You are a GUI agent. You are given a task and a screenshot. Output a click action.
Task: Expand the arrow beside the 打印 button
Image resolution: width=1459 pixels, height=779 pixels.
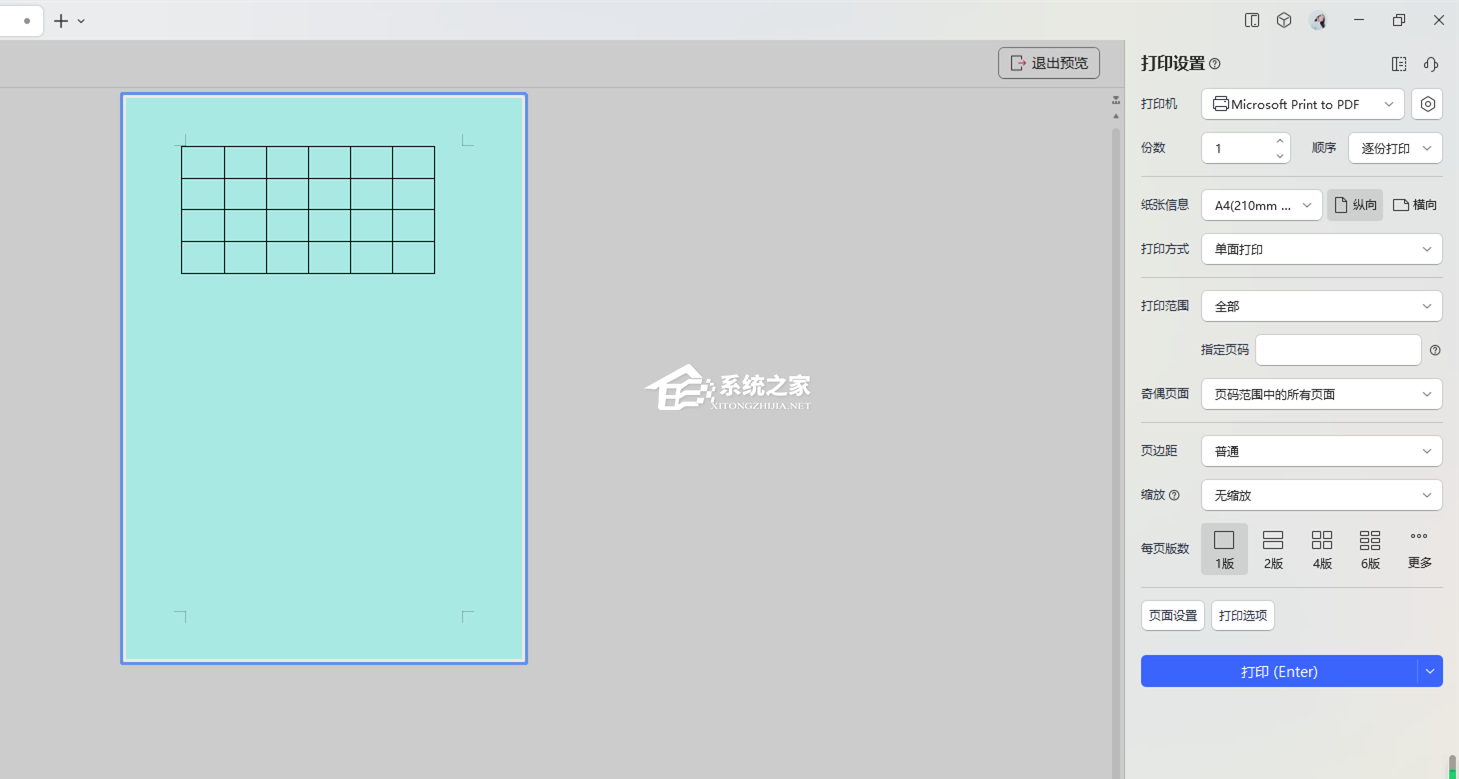1430,671
